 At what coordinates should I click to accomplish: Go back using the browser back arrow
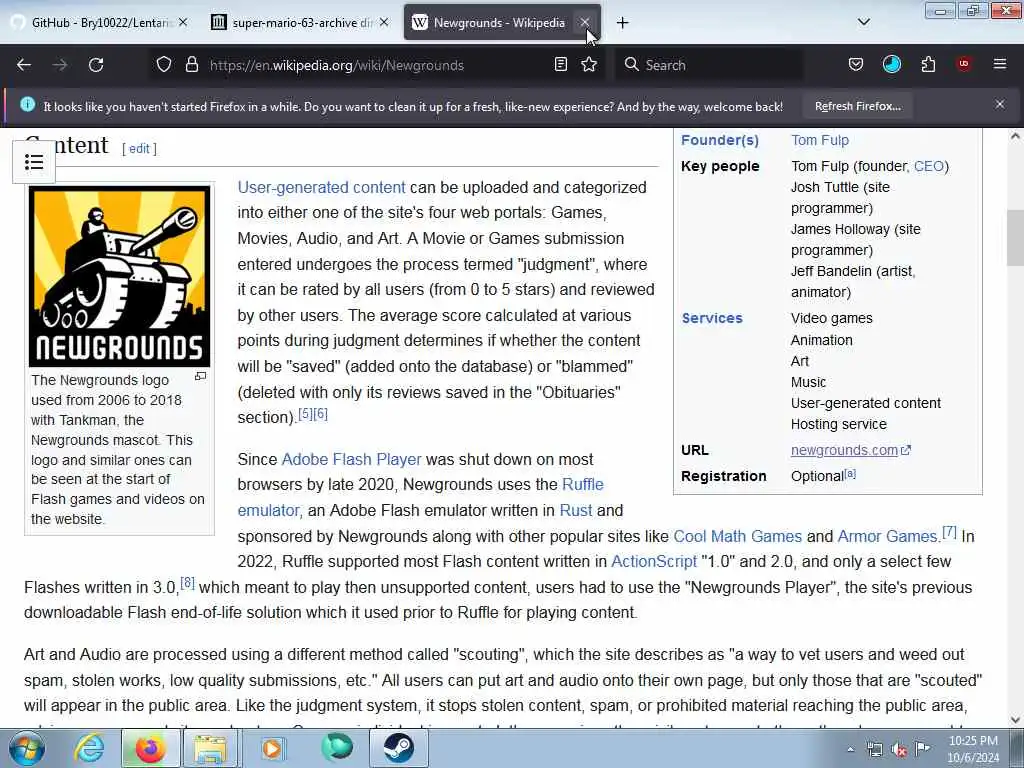click(x=24, y=65)
